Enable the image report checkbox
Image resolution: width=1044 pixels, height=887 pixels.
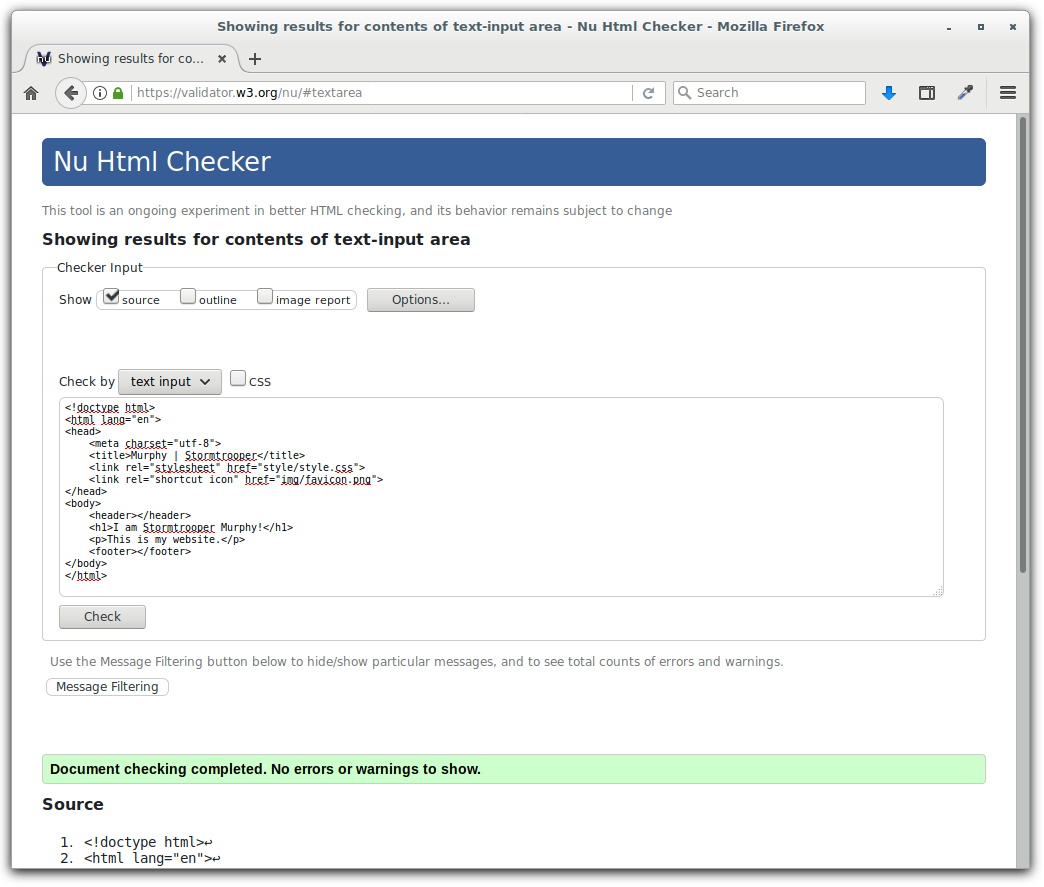(x=265, y=297)
